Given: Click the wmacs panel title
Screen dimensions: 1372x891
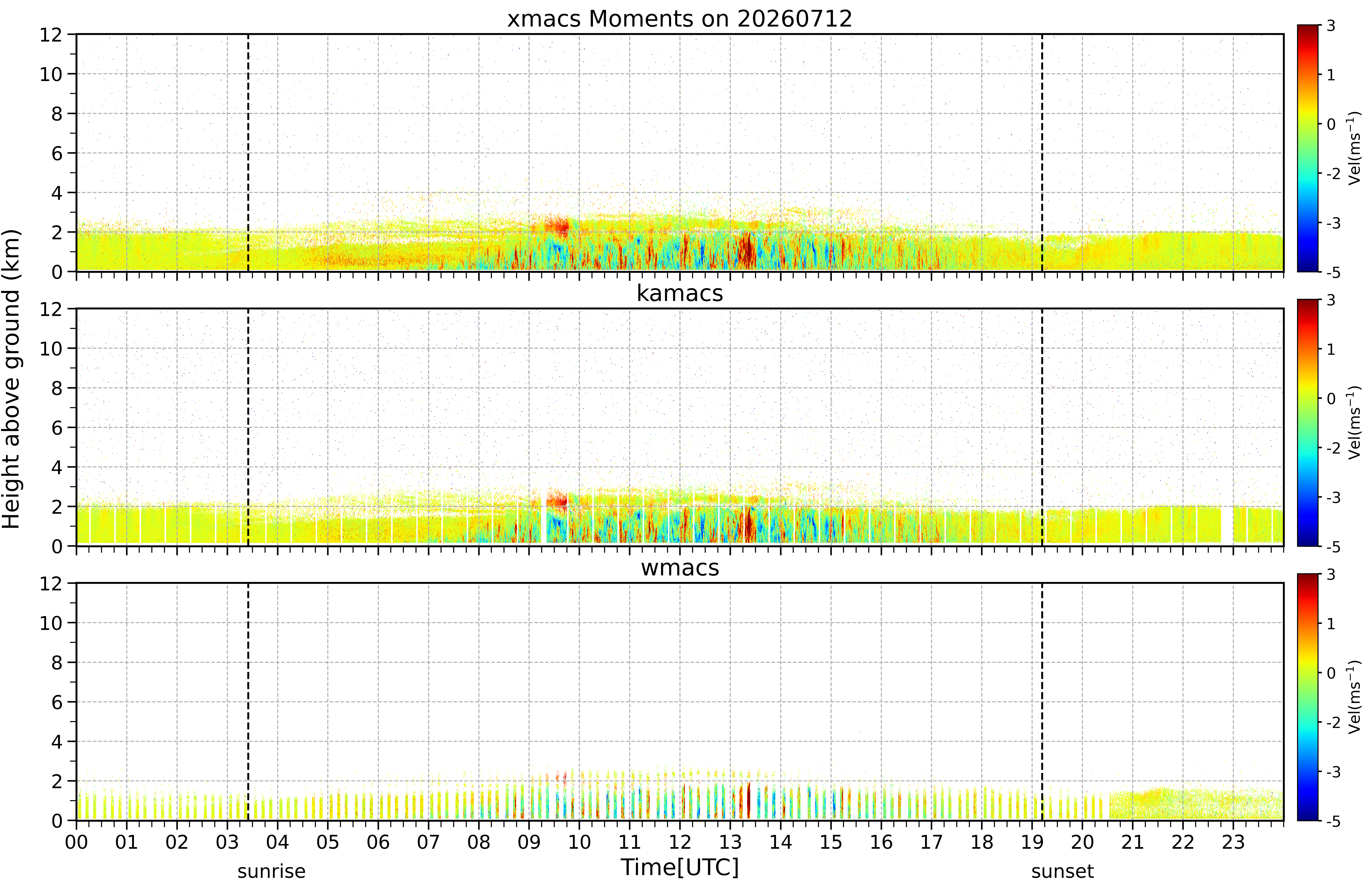Looking at the screenshot, I should 680,568.
